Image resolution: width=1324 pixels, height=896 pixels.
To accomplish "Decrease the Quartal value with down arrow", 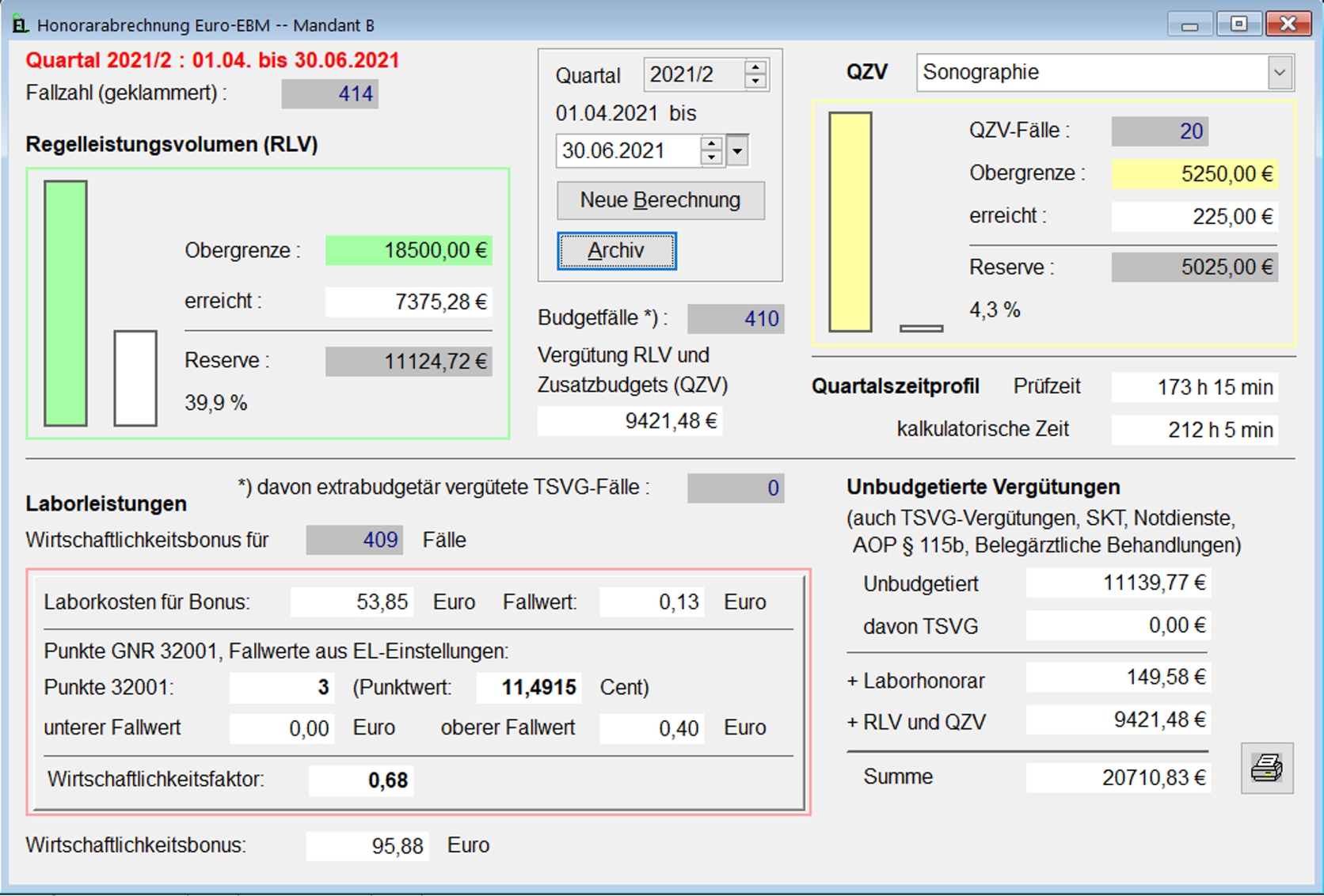I will [755, 82].
